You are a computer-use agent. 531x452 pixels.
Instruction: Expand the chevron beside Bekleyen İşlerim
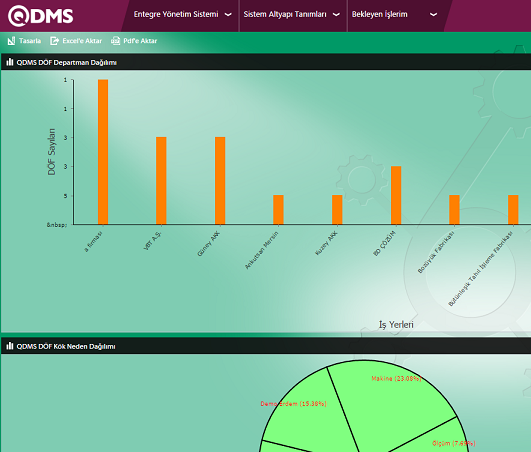(433, 15)
